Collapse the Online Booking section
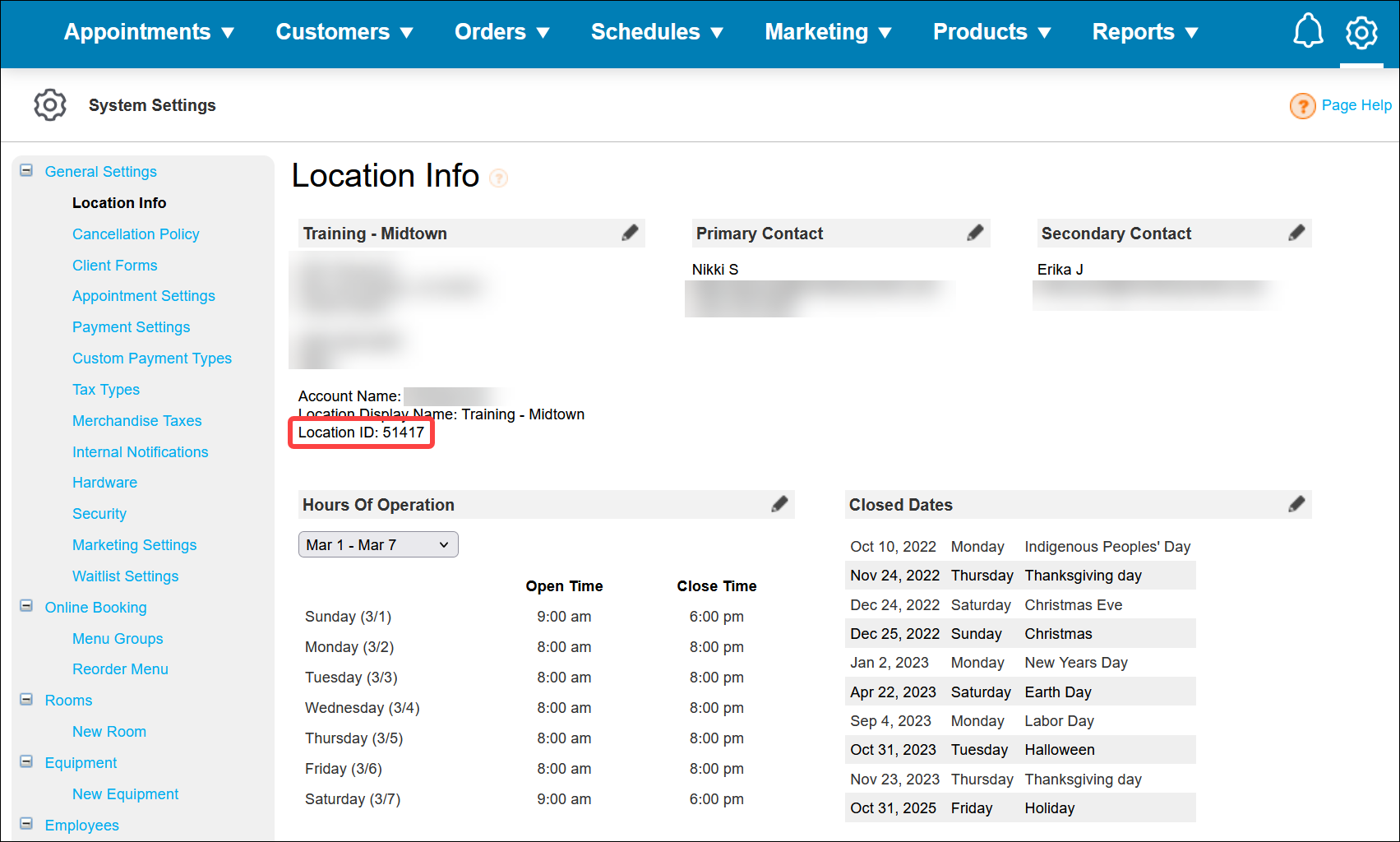This screenshot has width=1400, height=842. (26, 607)
